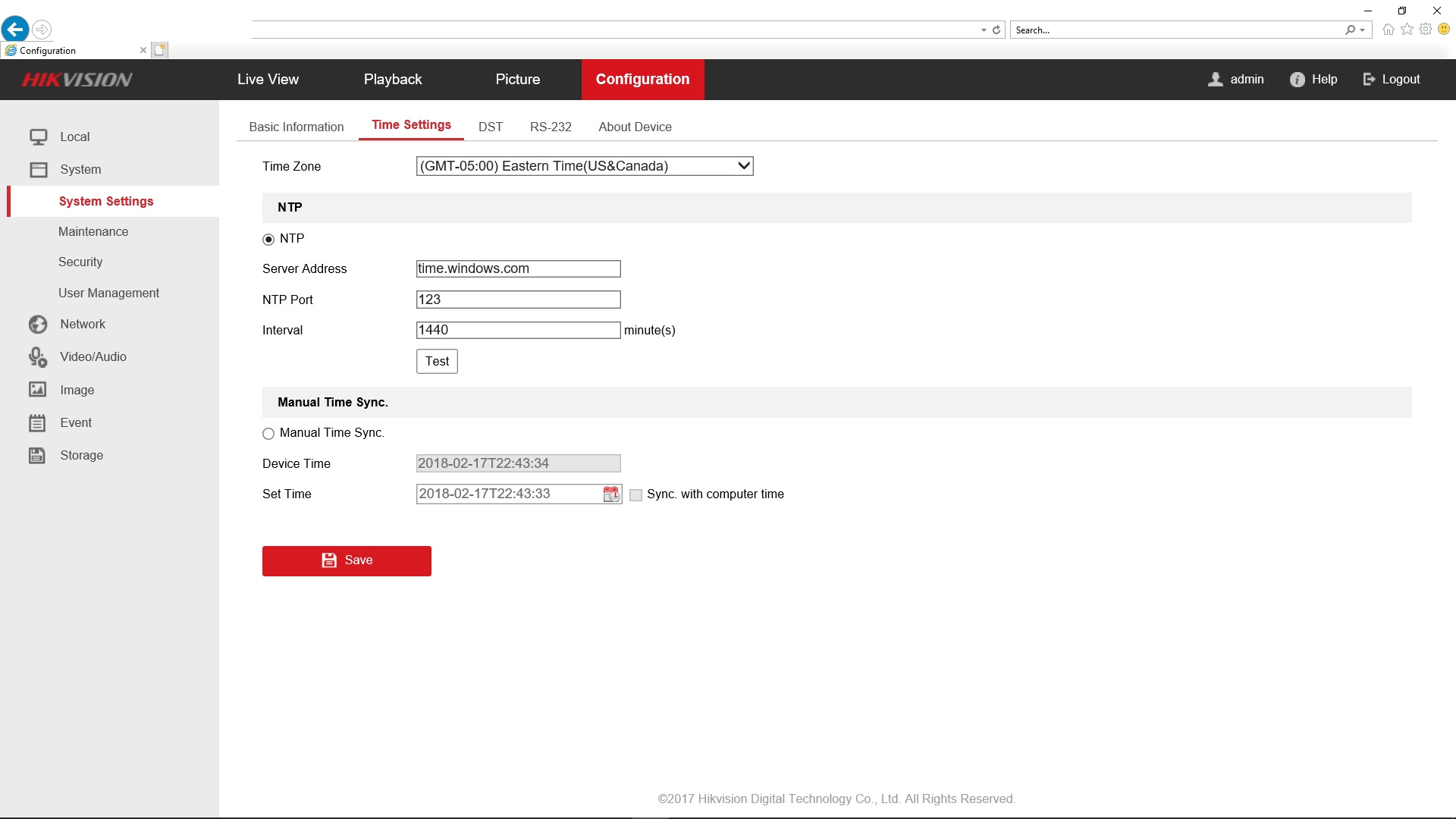The height and width of the screenshot is (819, 1456).
Task: Open calendar picker beside Set Time
Action: click(x=611, y=494)
